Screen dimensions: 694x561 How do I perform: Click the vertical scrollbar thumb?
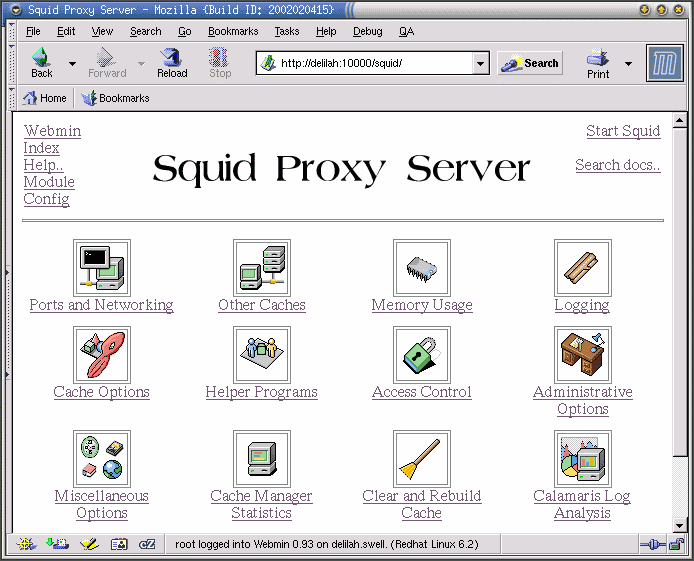(x=680, y=292)
